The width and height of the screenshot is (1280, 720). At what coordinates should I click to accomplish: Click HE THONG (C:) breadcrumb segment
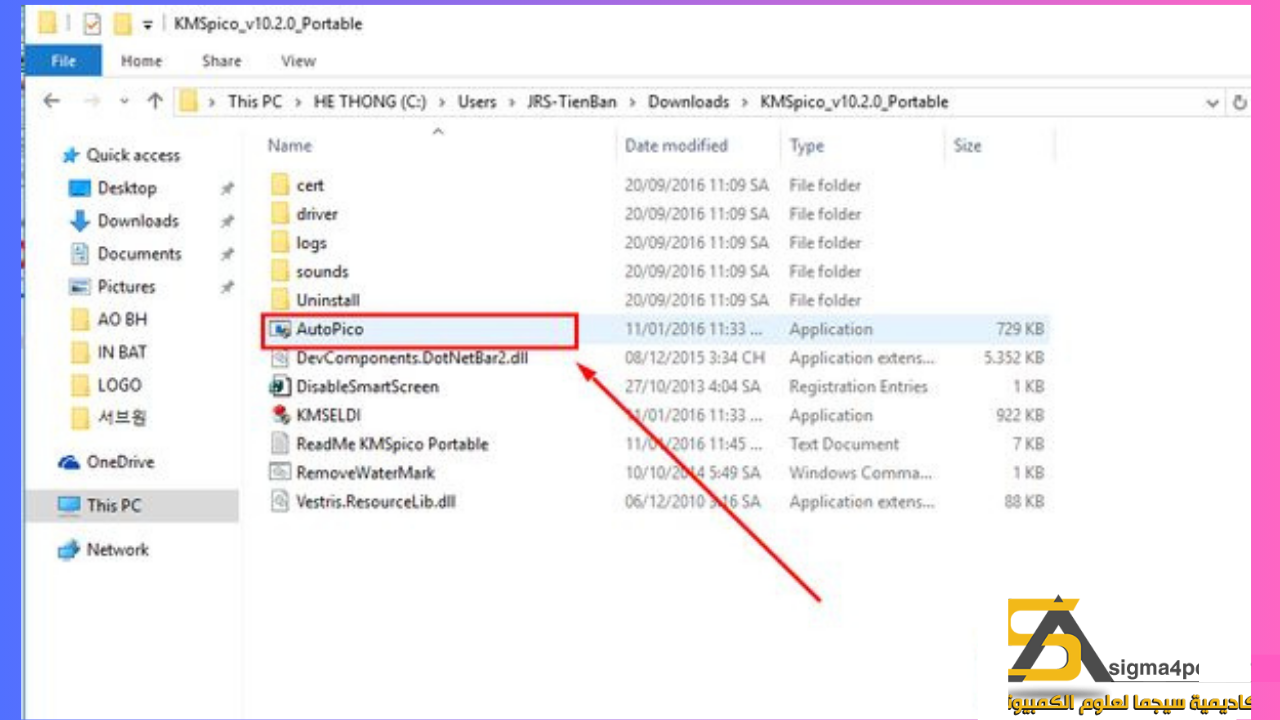370,102
